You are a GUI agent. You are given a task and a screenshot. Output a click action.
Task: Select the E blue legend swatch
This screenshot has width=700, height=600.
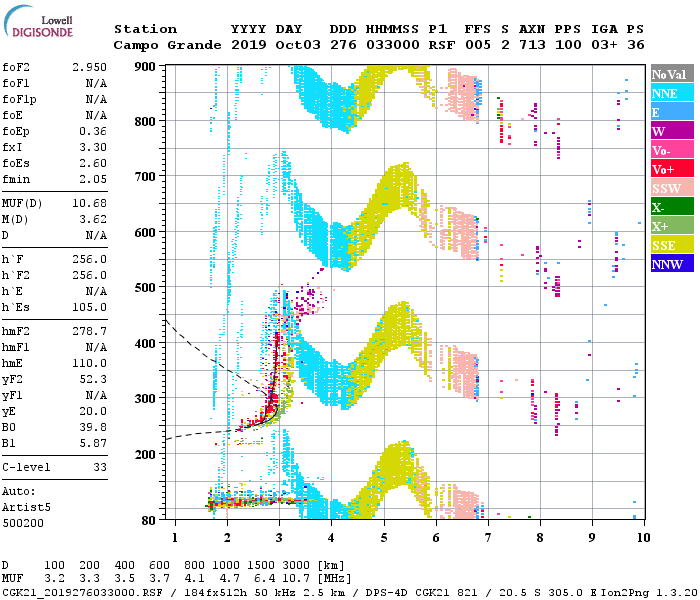point(672,112)
